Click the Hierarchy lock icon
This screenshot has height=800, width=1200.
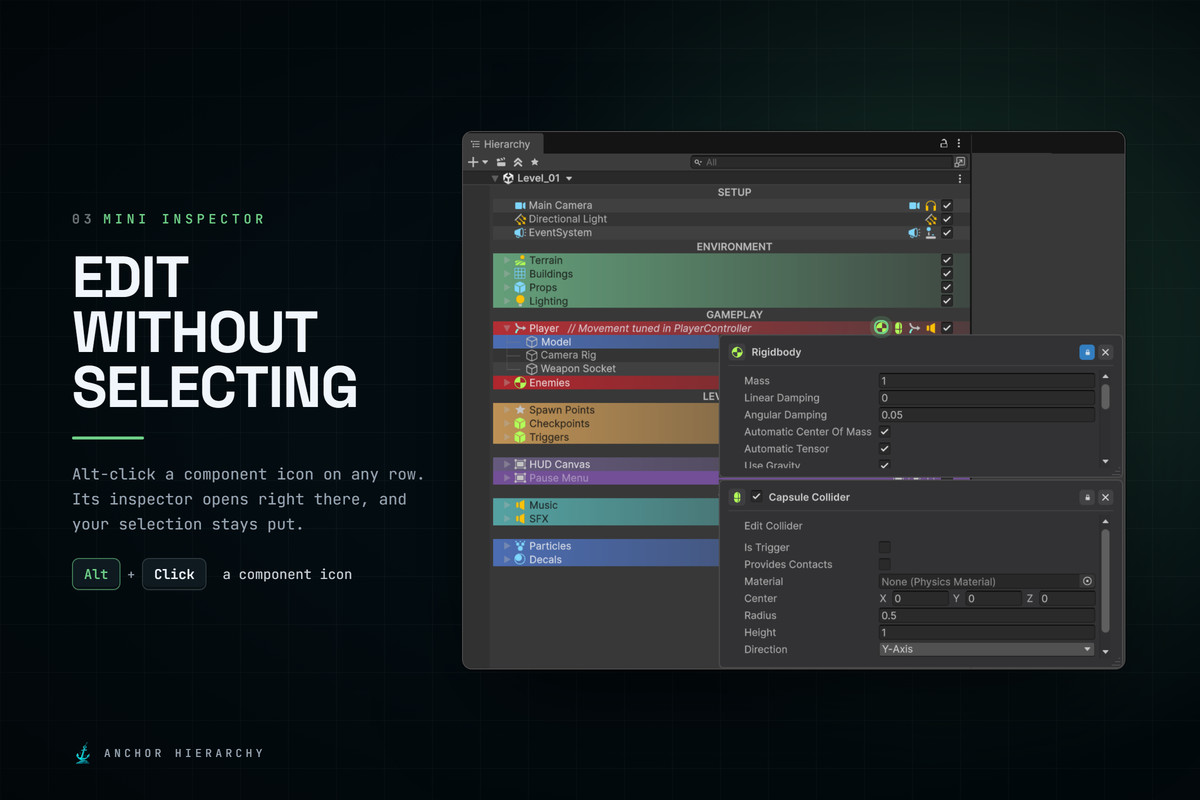coord(943,144)
